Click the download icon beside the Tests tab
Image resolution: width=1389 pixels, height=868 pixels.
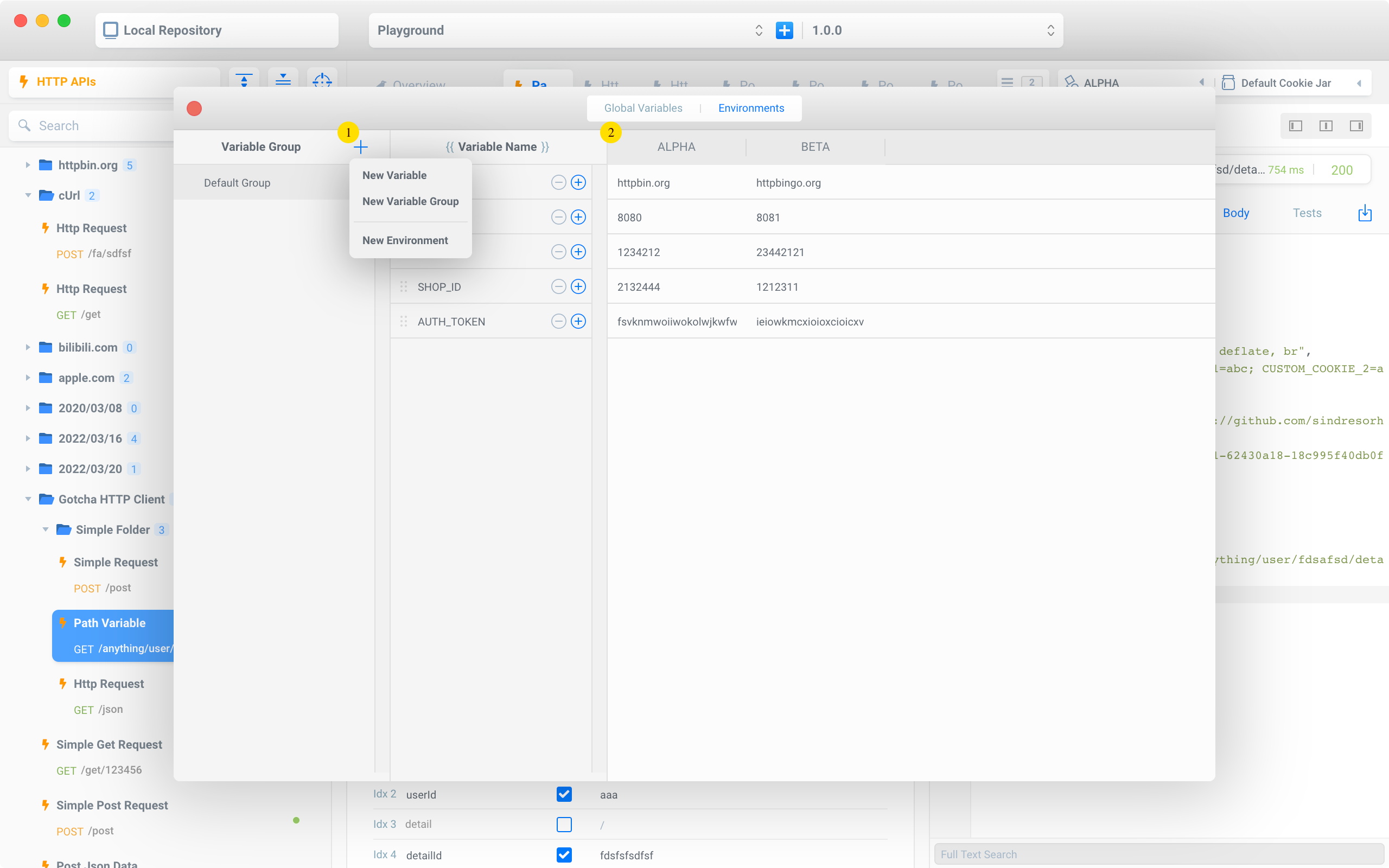tap(1365, 213)
